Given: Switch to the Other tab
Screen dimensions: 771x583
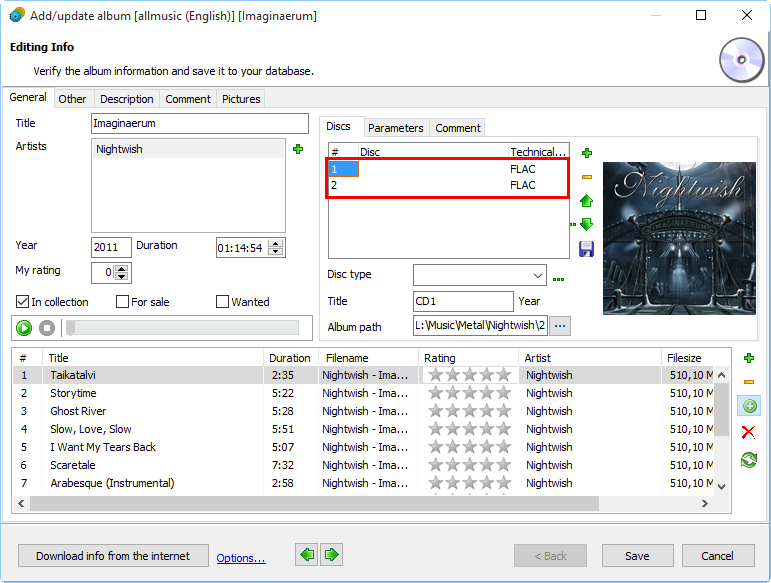Looking at the screenshot, I should point(72,99).
